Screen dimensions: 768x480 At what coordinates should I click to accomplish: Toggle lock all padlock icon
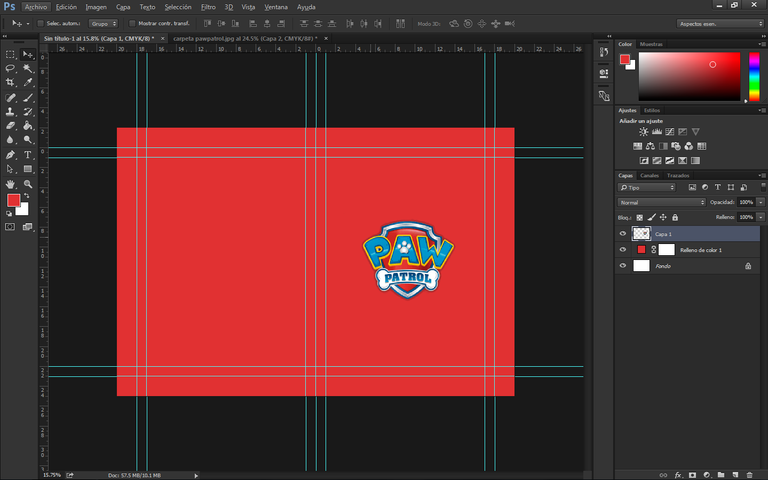point(675,217)
